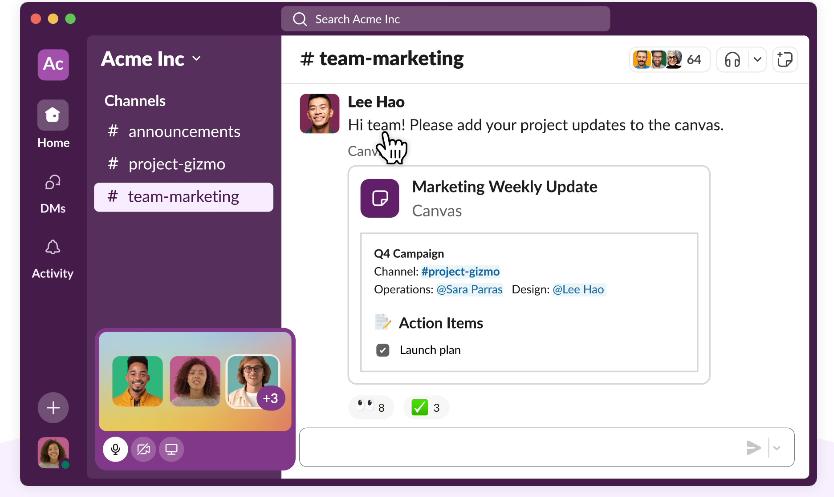Click the green macOS zoom button
Screen dimensions: 834x497
(70, 19)
